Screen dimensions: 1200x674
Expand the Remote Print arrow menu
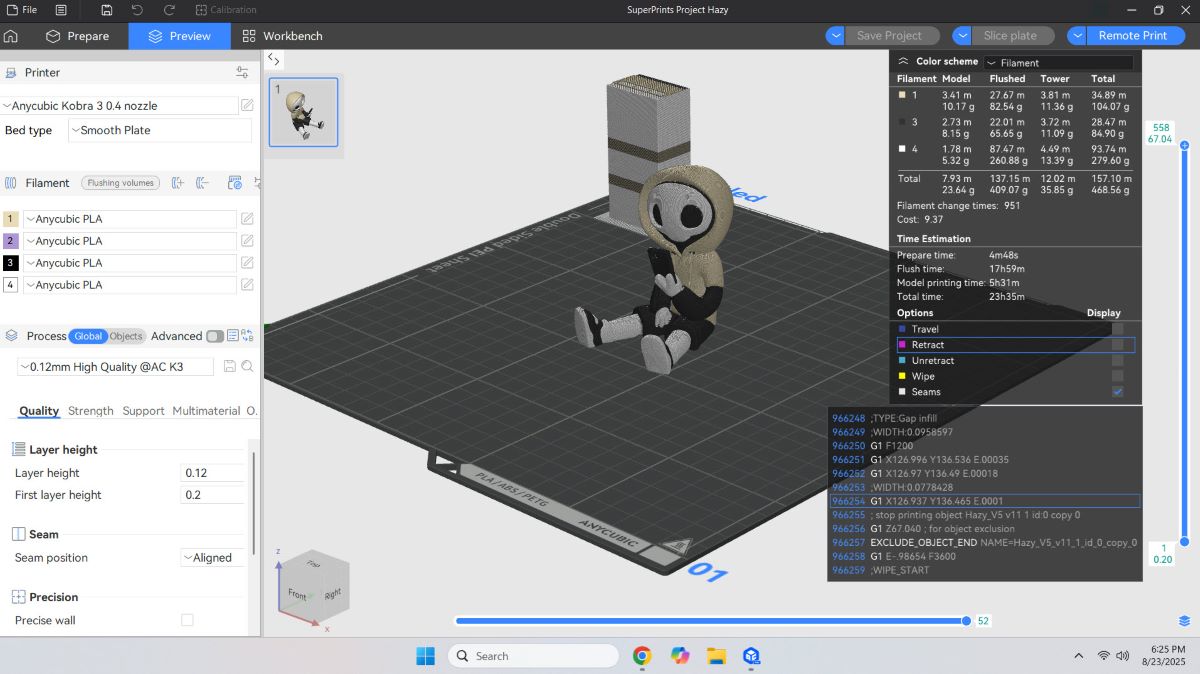[x=1077, y=36]
